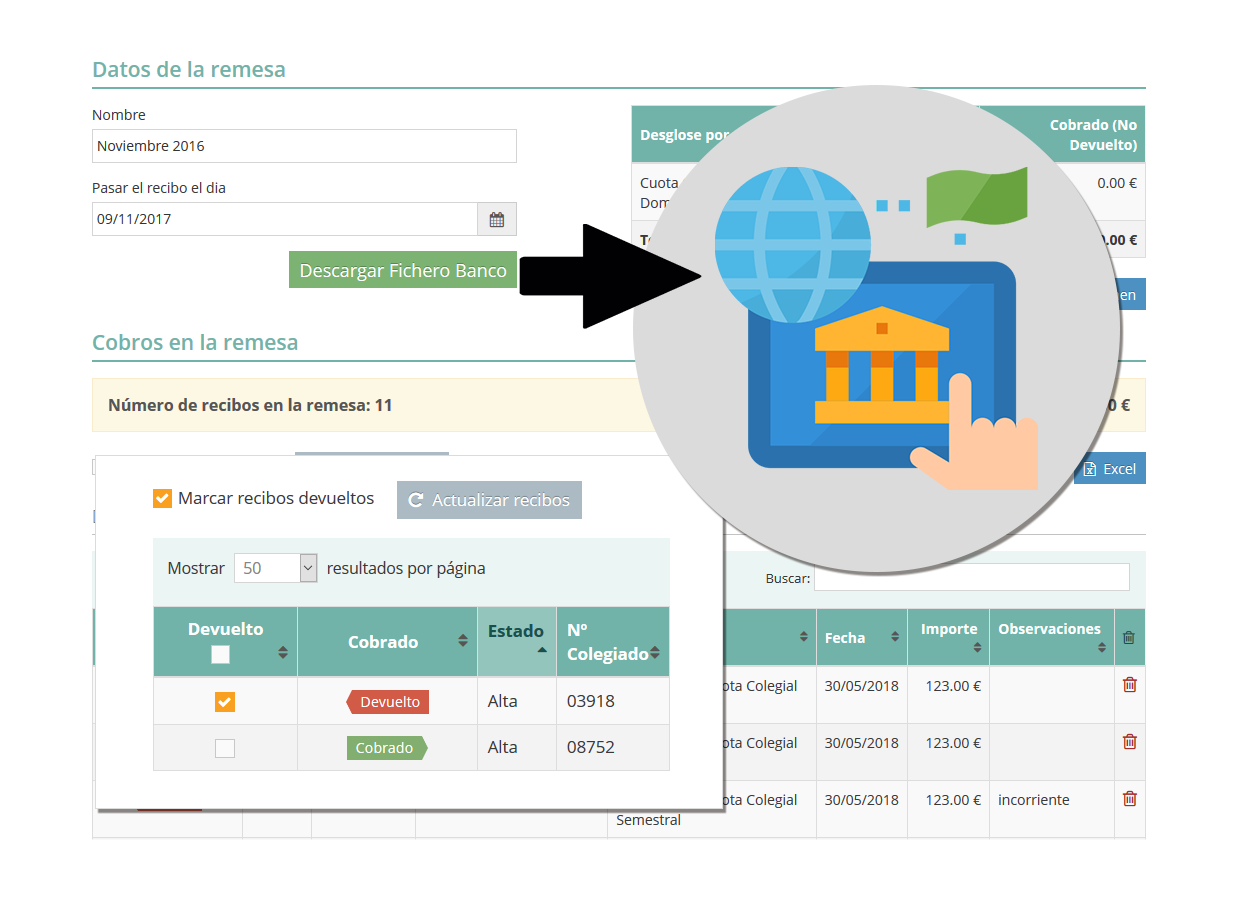The image size is (1248, 899).
Task: Download the bank file with Descargar Fichero Banco
Action: pyautogui.click(x=403, y=270)
